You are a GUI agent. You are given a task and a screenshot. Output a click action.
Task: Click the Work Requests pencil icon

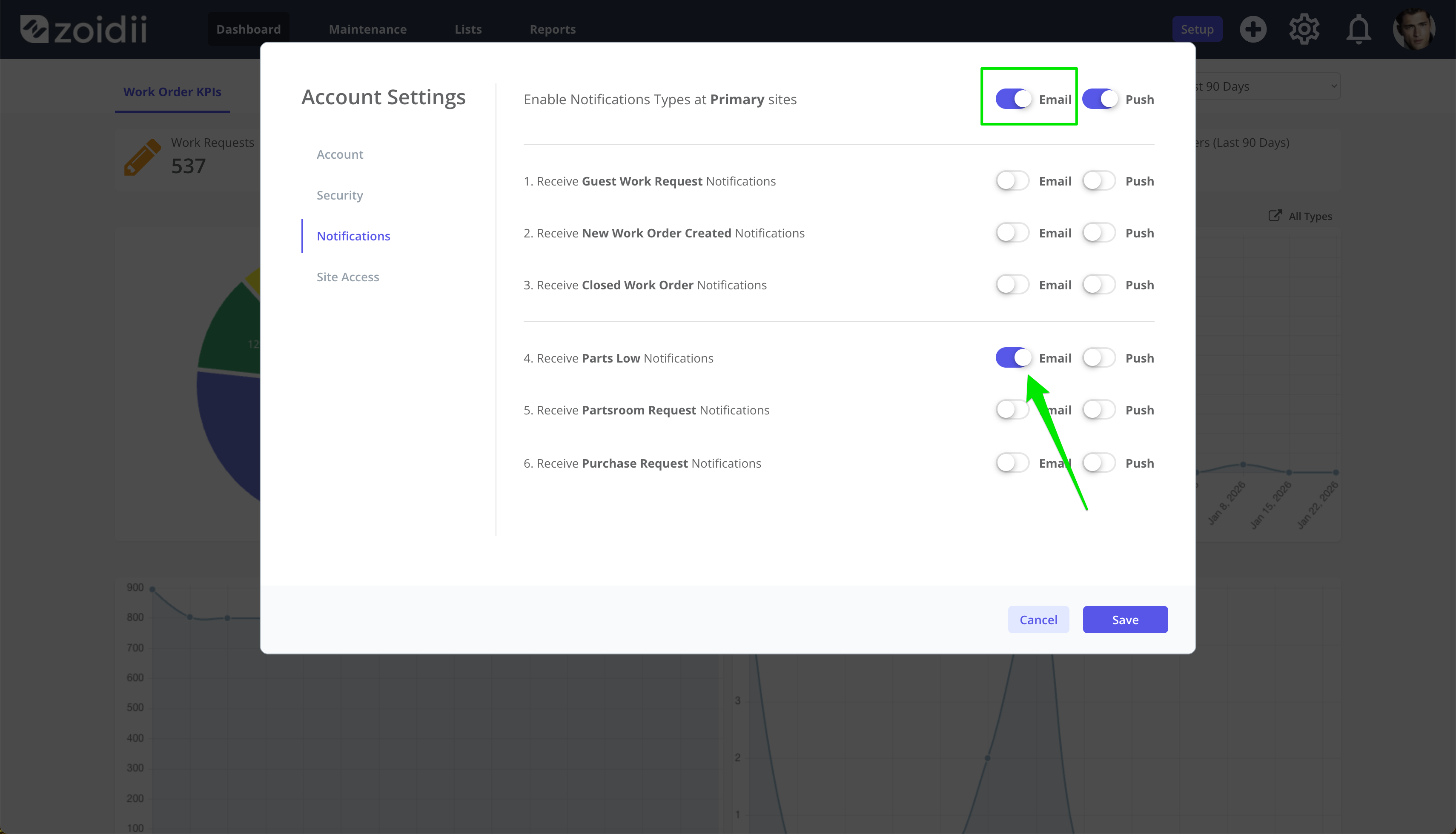pos(142,157)
